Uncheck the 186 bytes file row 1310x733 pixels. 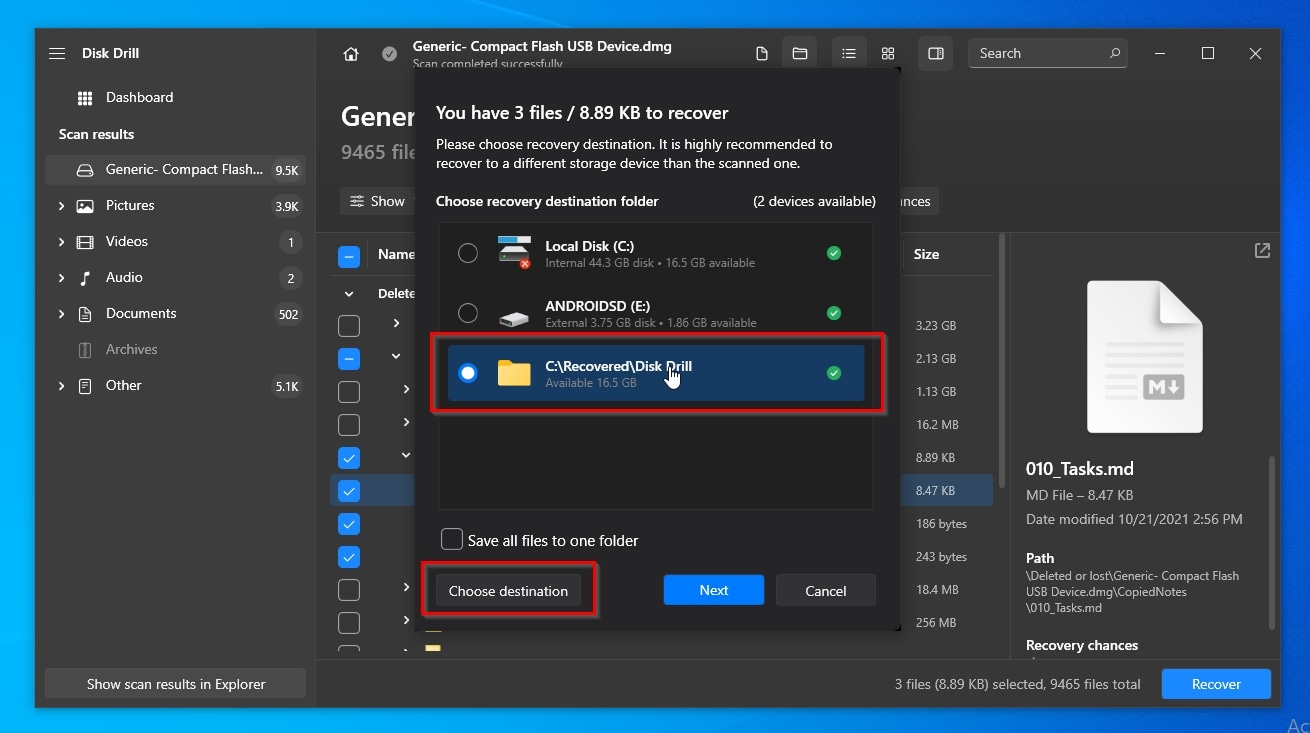pyautogui.click(x=349, y=524)
